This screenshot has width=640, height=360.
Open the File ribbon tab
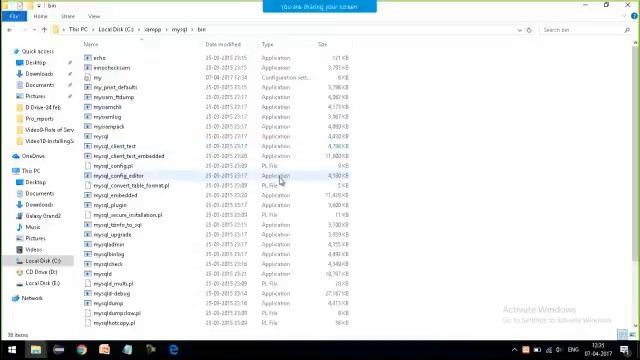[x=14, y=16]
